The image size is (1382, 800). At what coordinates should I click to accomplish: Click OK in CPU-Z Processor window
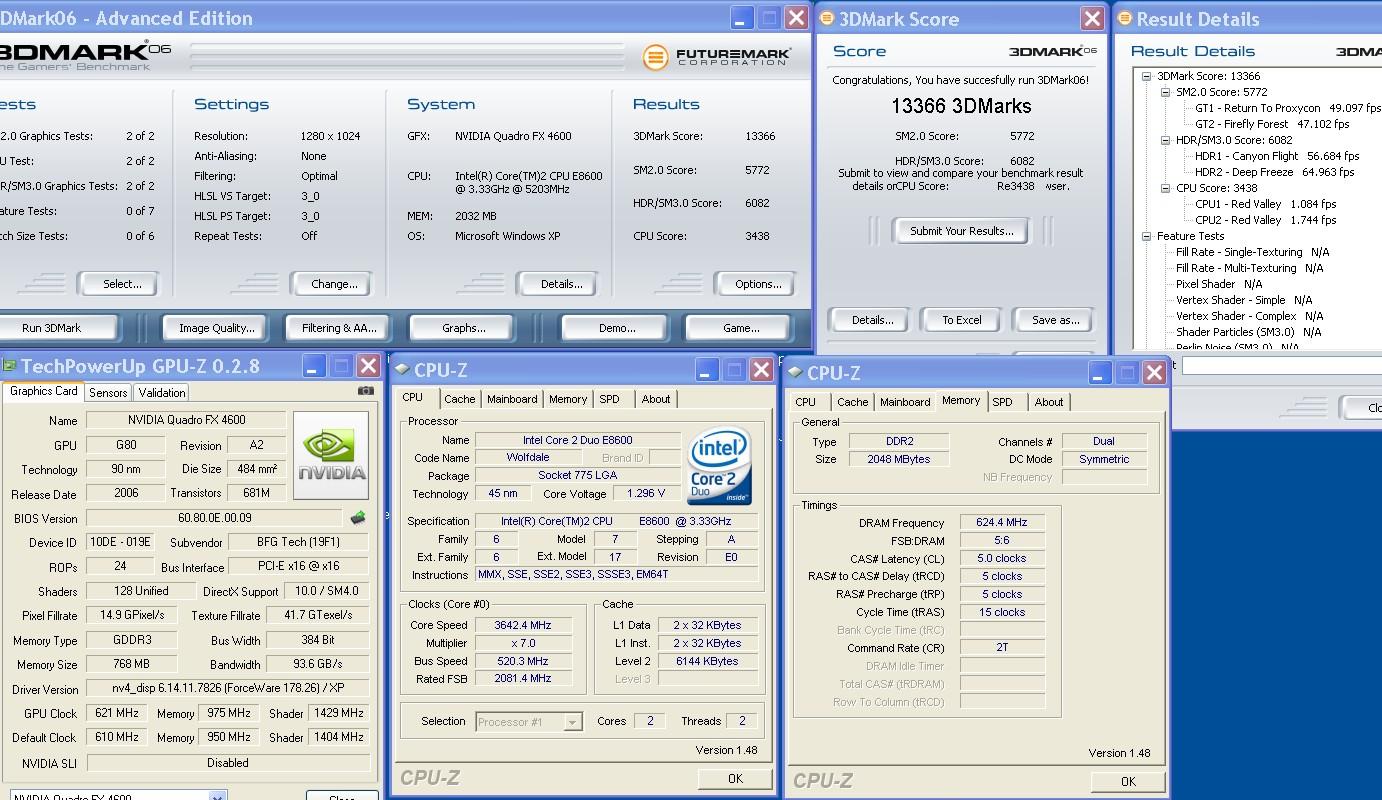tap(735, 779)
